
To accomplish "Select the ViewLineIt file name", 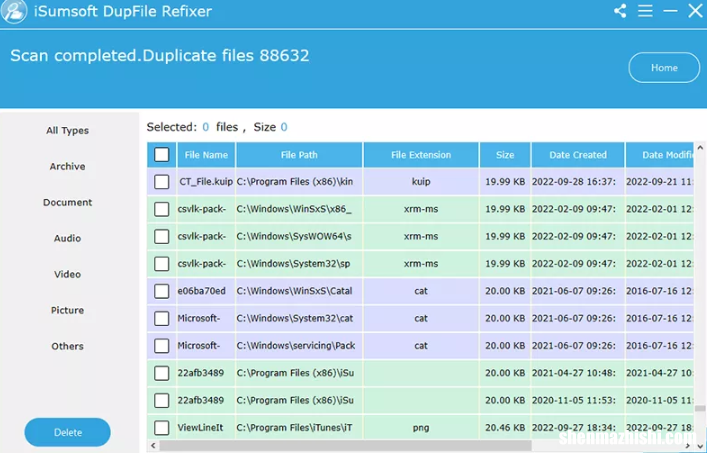I will (x=200, y=428).
